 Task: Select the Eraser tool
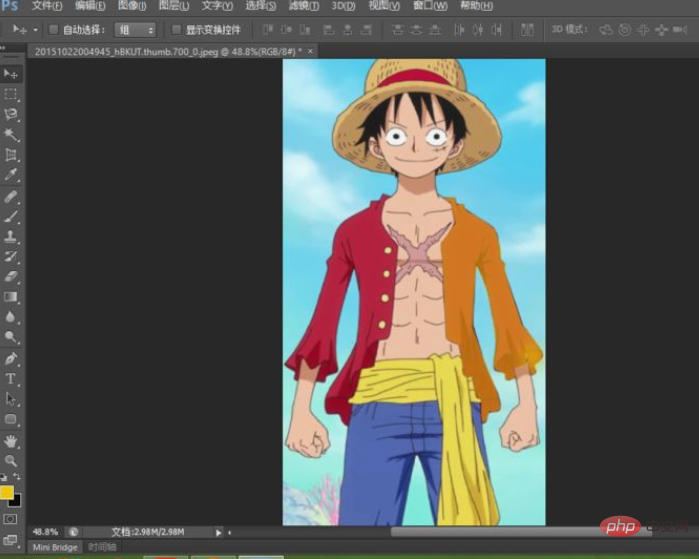coord(10,276)
